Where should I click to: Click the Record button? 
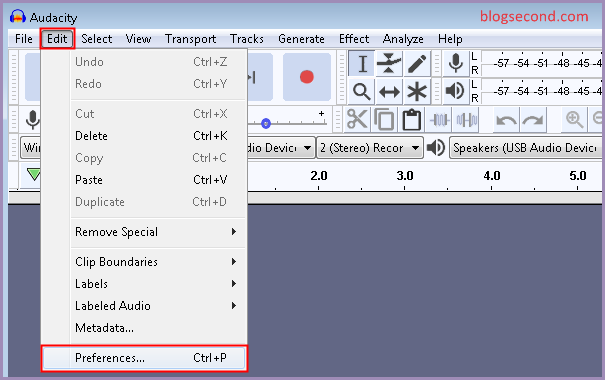click(307, 77)
